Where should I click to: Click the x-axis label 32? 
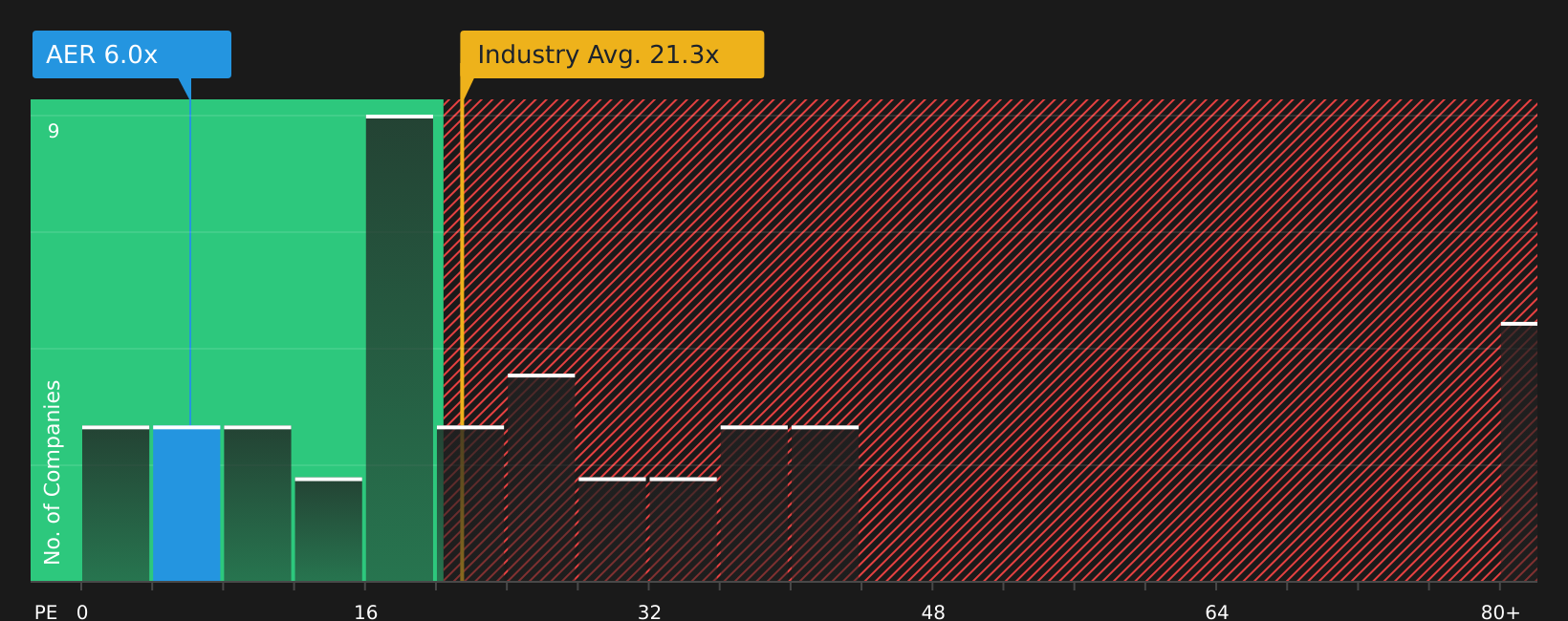(649, 612)
